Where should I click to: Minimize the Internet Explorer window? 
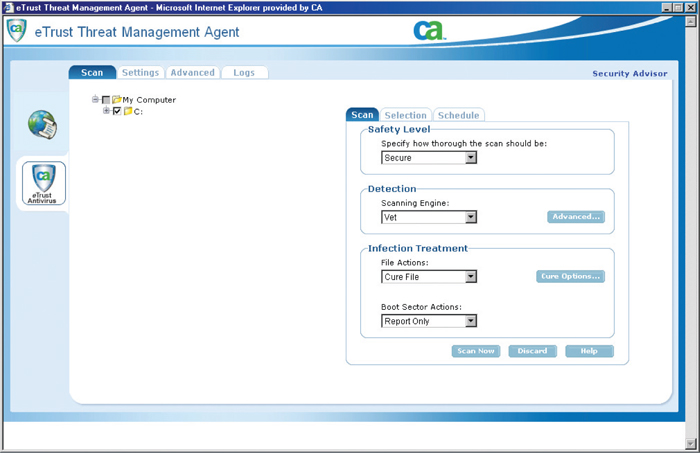click(667, 8)
